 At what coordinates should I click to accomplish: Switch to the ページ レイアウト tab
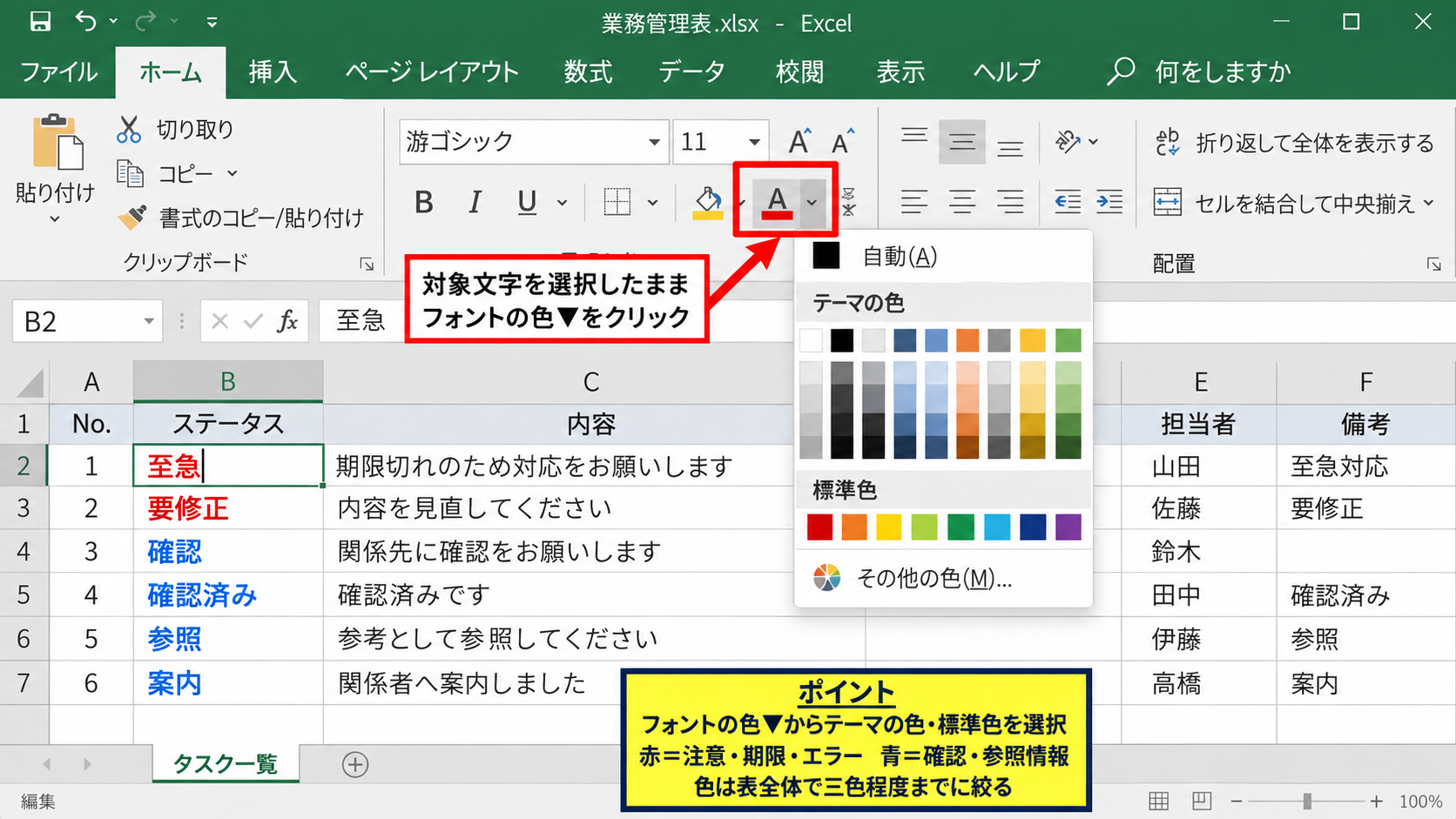432,72
